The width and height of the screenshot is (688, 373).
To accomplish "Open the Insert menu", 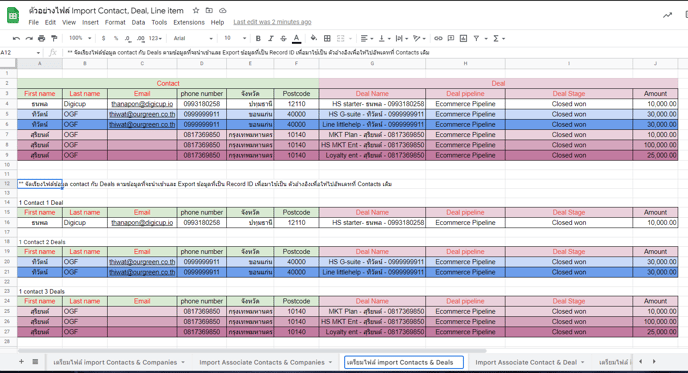I will coord(90,22).
